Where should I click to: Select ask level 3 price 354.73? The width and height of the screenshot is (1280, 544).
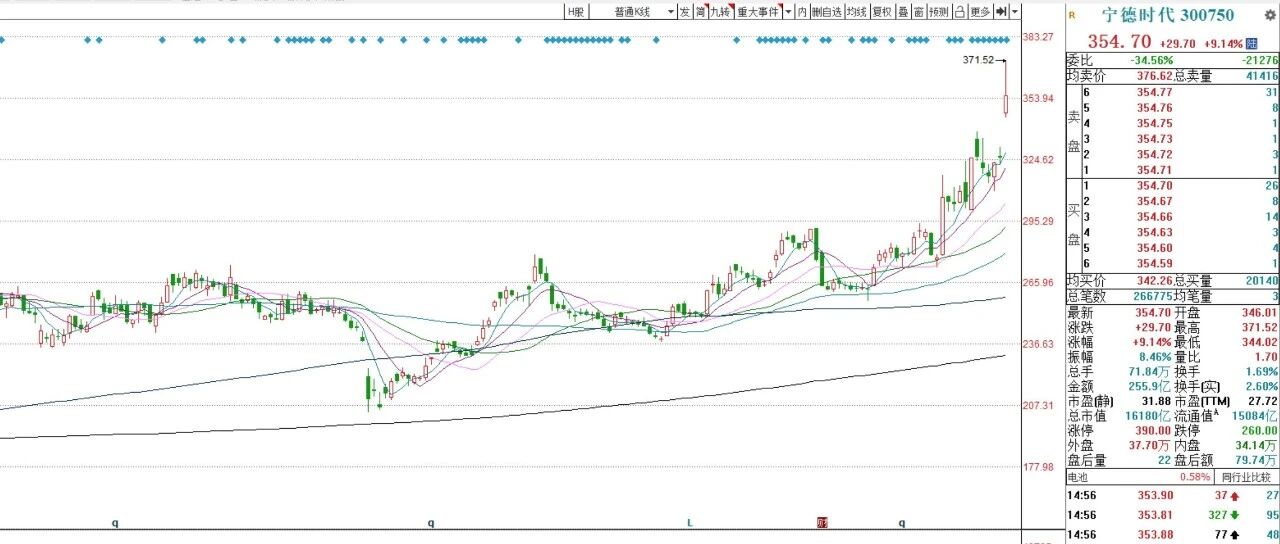(x=1155, y=139)
